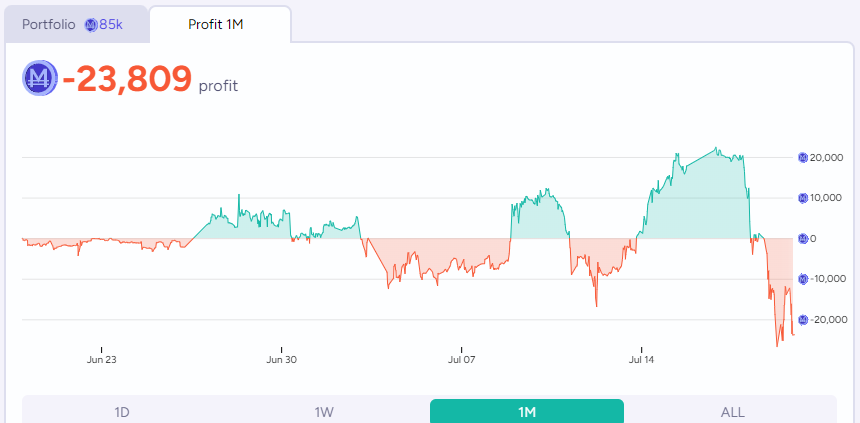Choose the 1M time range
The image size is (860, 423).
click(x=527, y=412)
